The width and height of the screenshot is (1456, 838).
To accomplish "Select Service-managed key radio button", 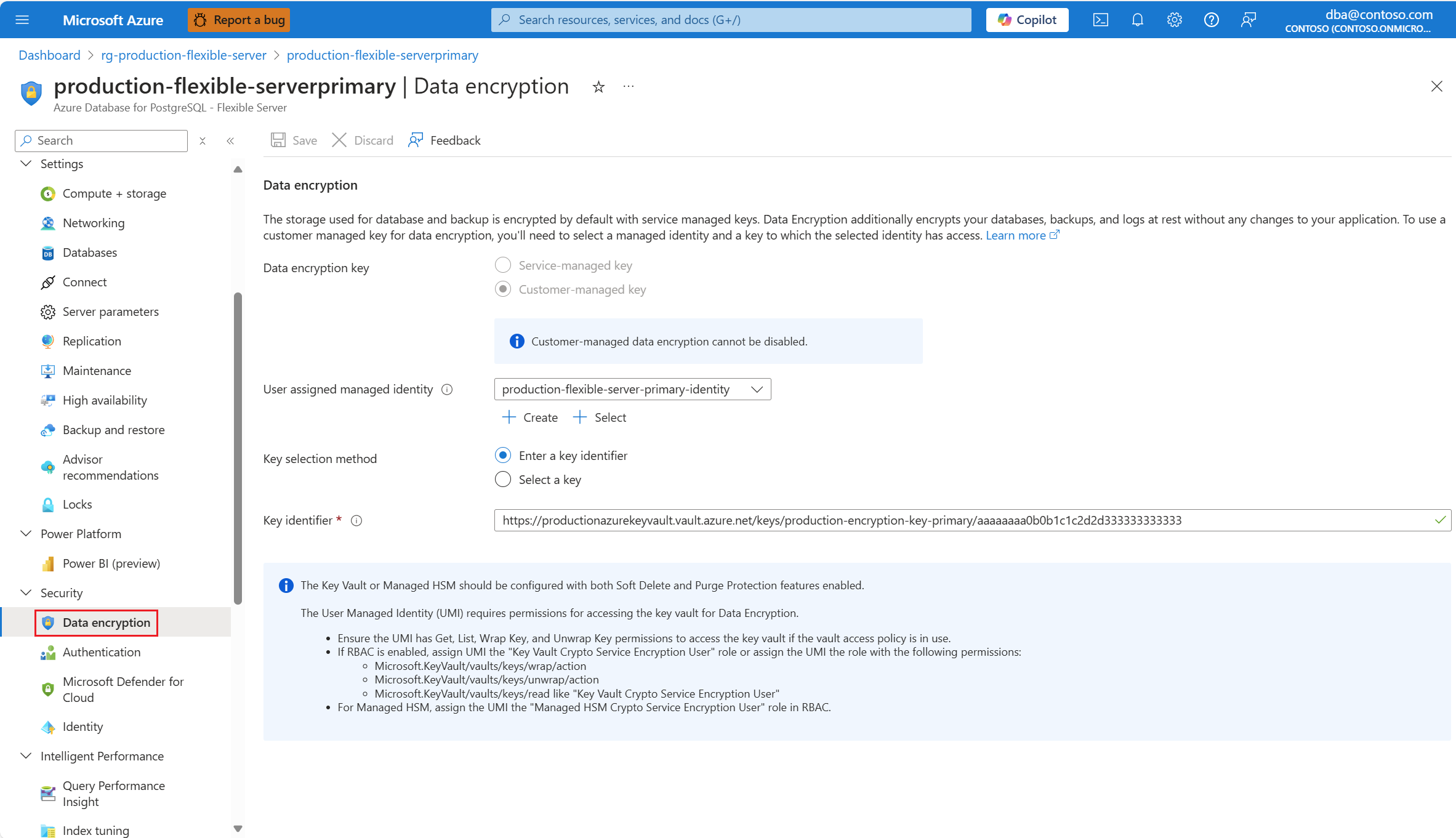I will pos(503,265).
